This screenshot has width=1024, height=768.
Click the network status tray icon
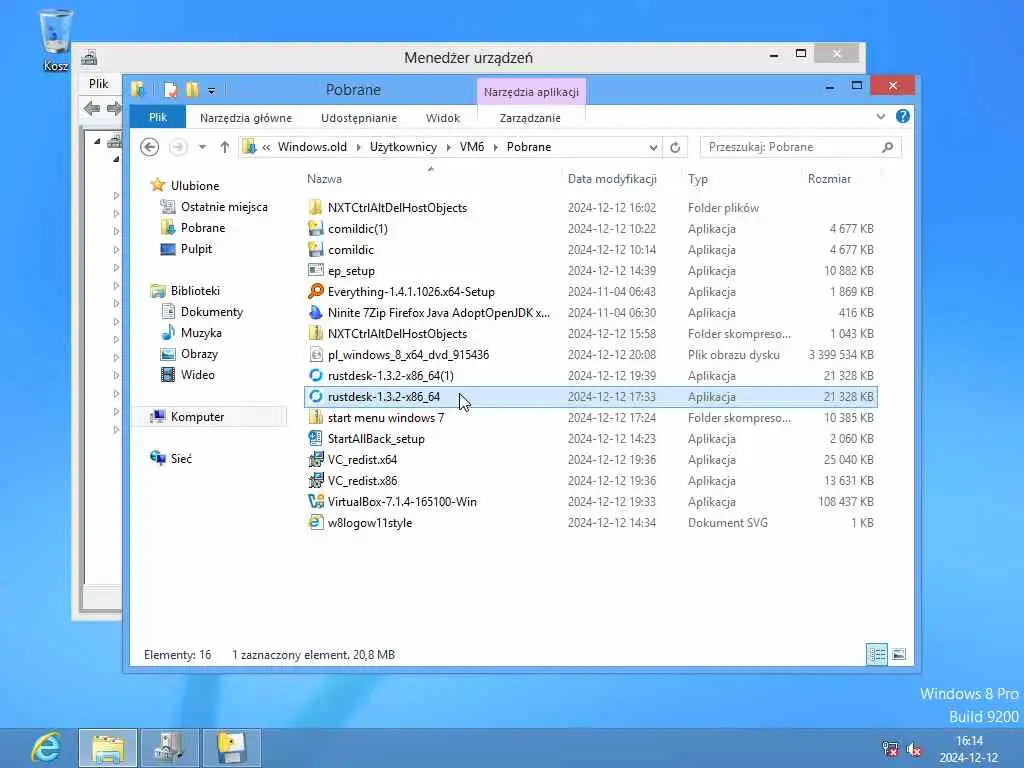point(889,749)
